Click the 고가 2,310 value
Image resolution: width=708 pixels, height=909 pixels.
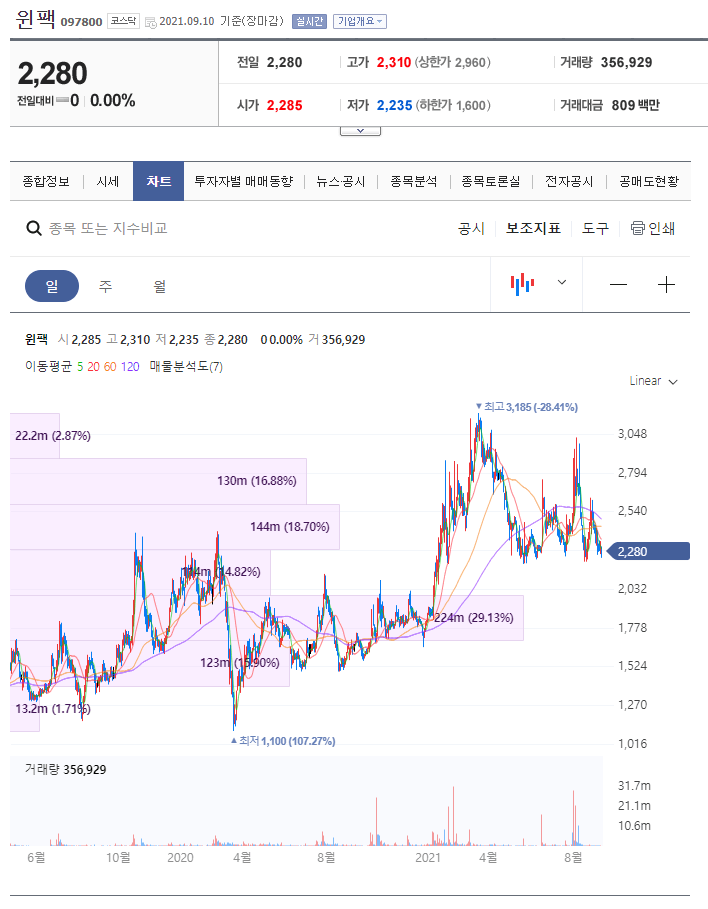click(394, 62)
